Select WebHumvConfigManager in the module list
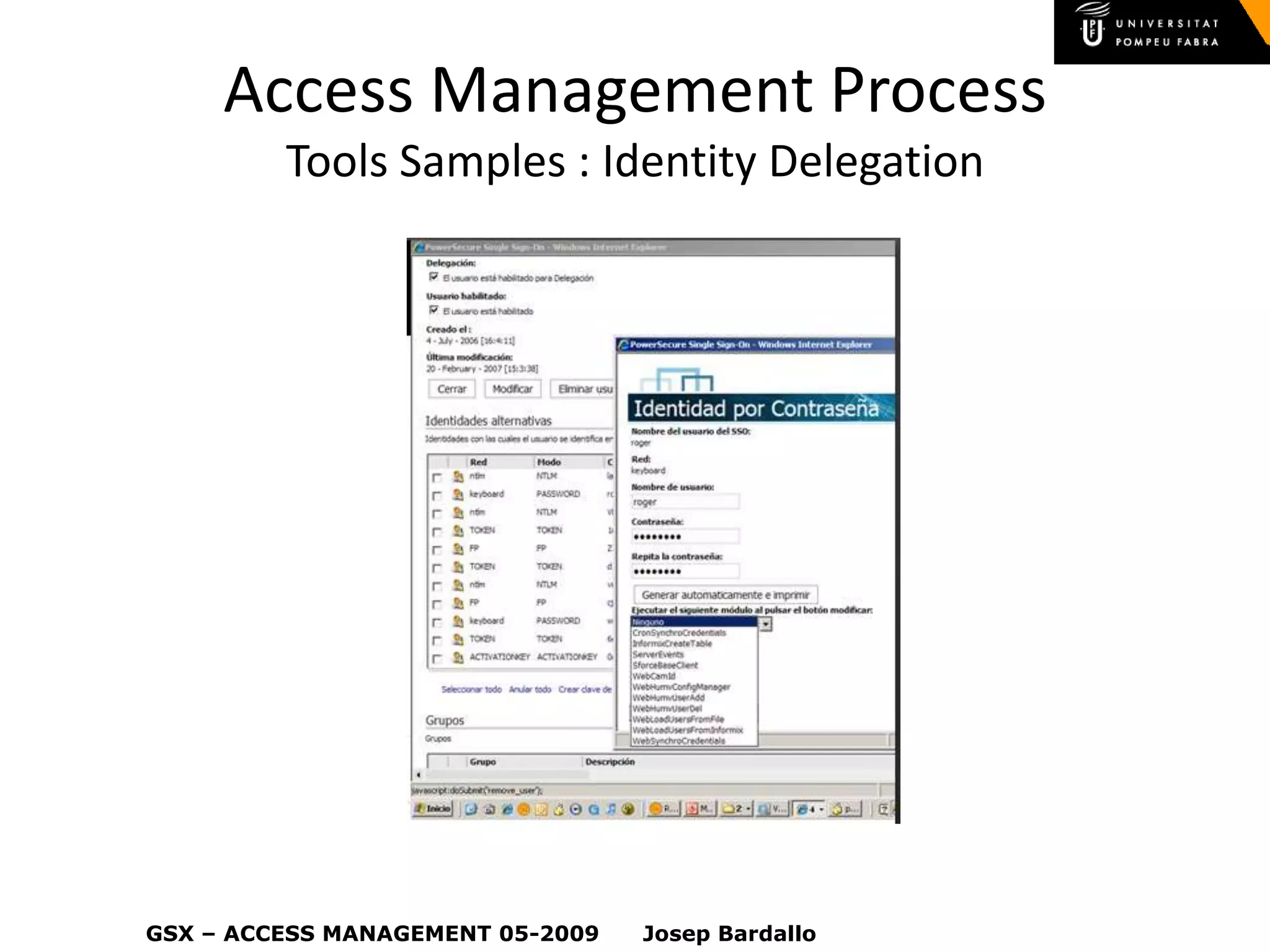Viewport: 1270px width, 952px height. tap(694, 687)
